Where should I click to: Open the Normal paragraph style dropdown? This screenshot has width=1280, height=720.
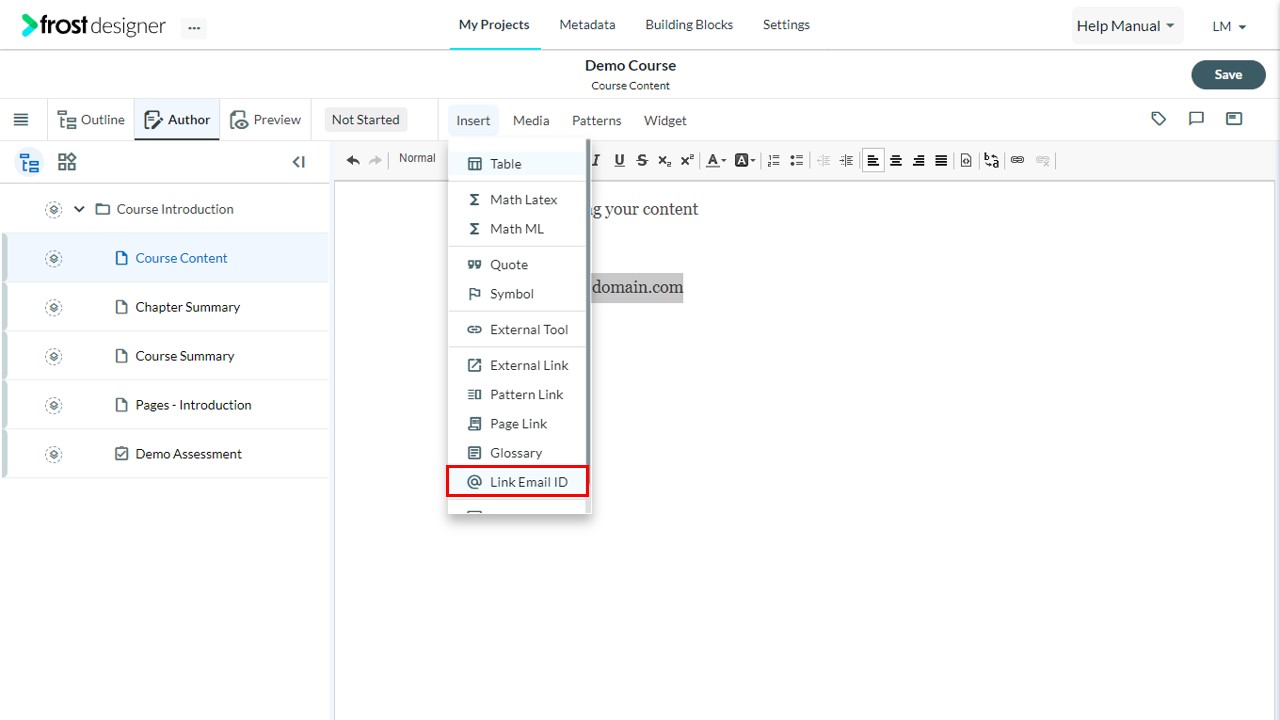(x=418, y=158)
